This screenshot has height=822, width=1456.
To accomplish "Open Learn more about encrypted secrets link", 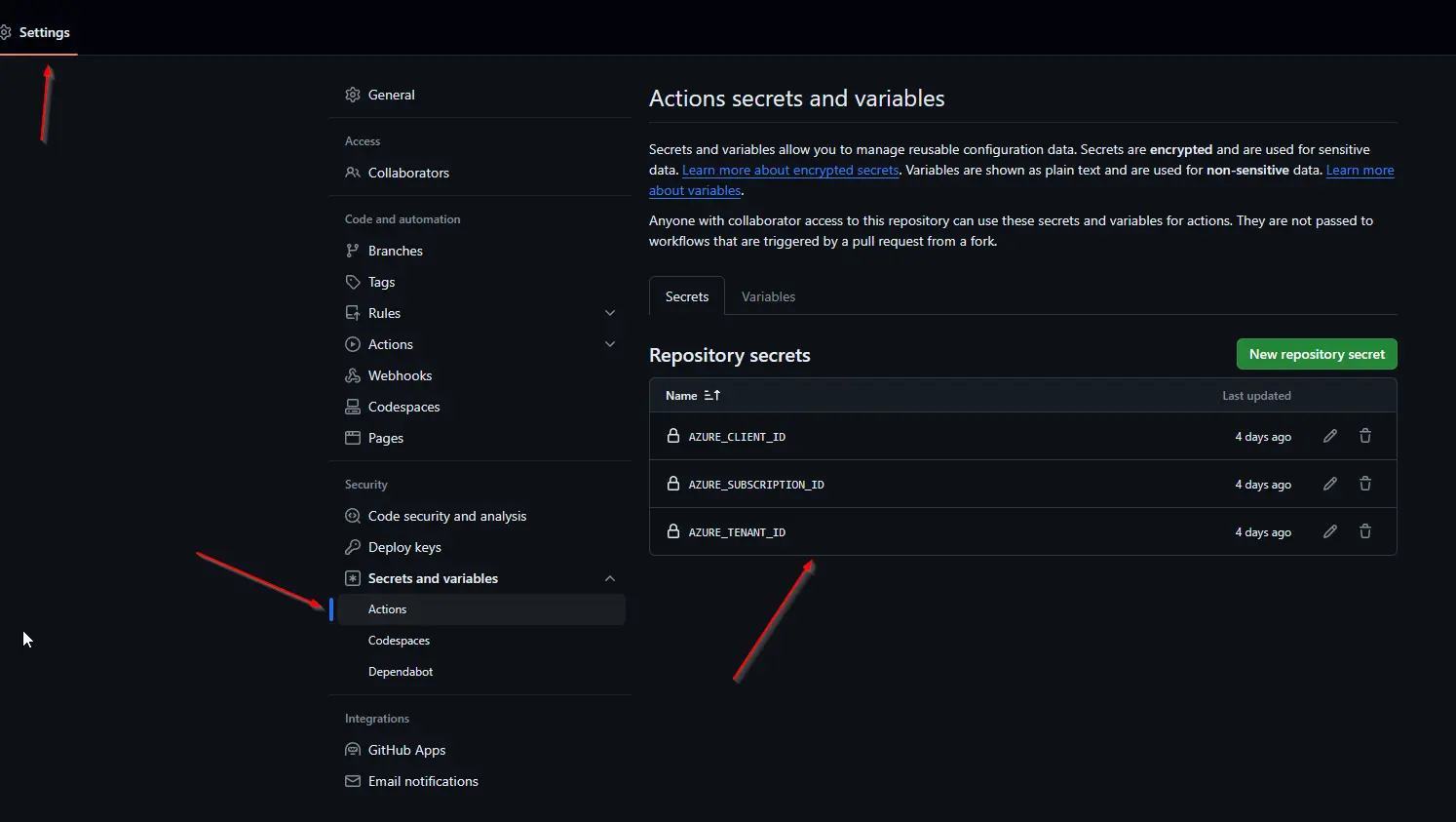I will point(790,170).
